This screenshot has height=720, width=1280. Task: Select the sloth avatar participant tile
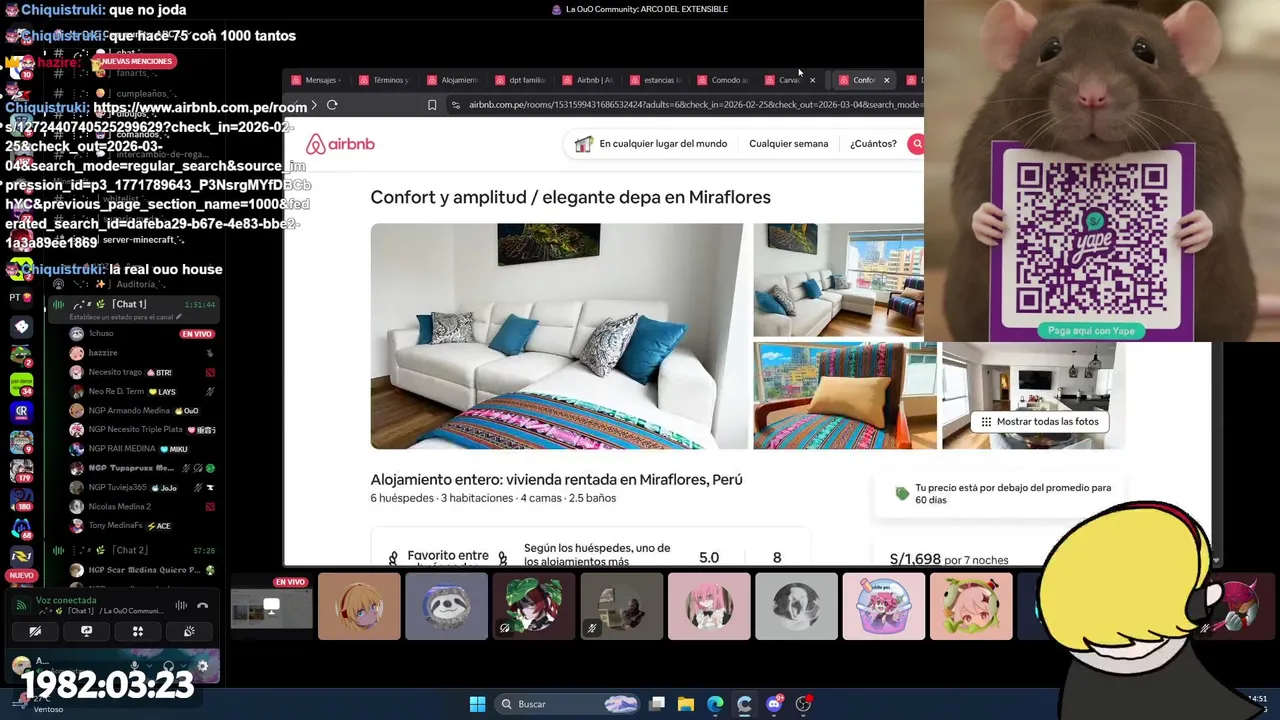point(446,606)
